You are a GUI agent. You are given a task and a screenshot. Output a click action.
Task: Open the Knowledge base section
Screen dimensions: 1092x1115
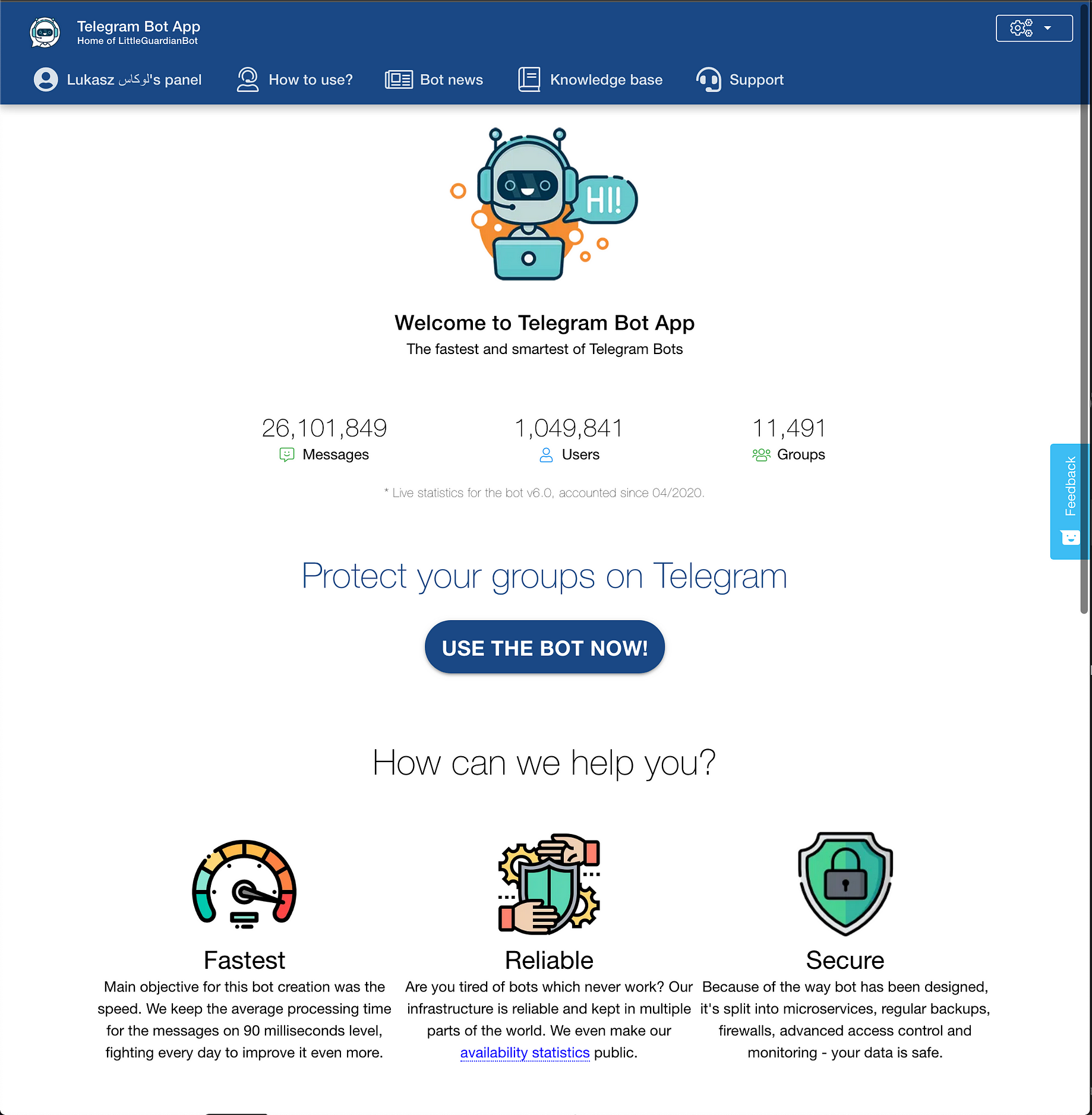pos(590,80)
